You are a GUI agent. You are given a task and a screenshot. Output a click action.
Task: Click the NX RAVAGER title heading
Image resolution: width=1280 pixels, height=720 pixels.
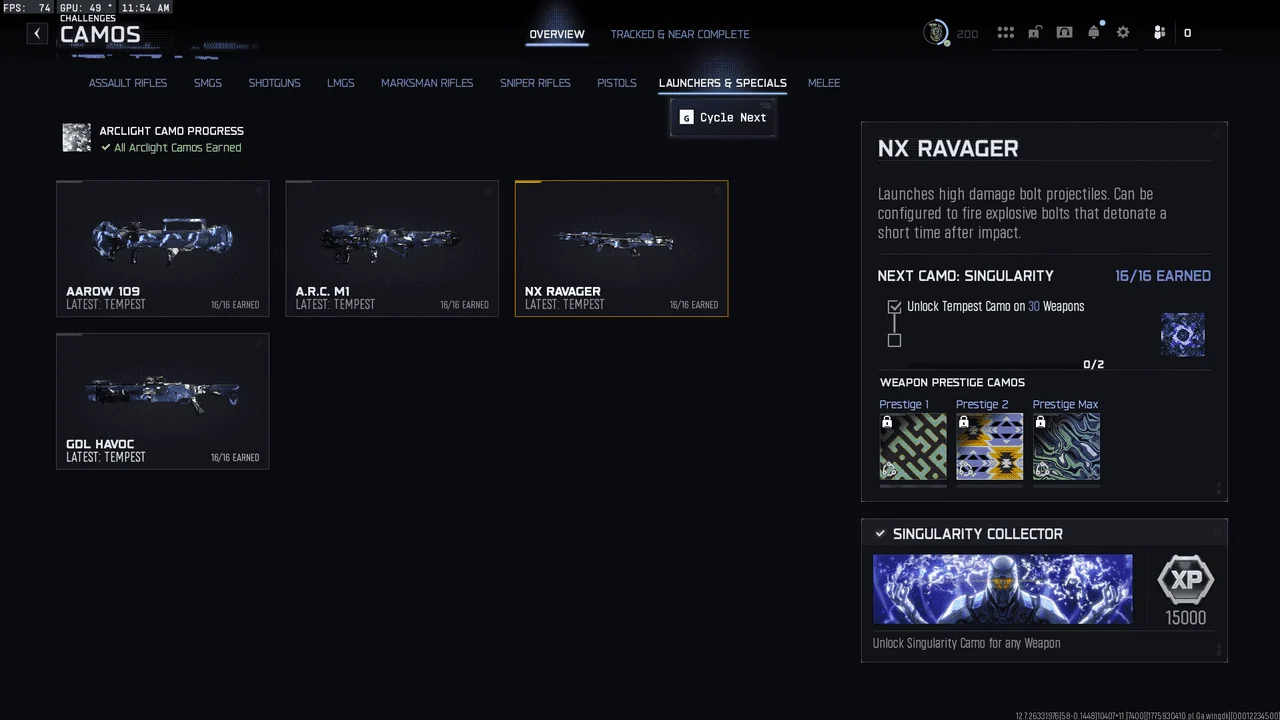[948, 149]
